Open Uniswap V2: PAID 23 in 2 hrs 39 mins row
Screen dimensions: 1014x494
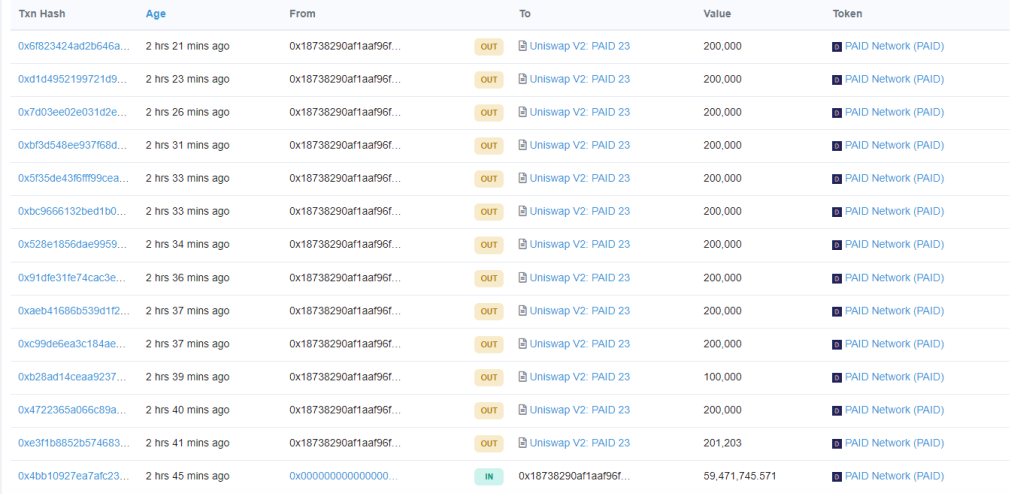[579, 376]
